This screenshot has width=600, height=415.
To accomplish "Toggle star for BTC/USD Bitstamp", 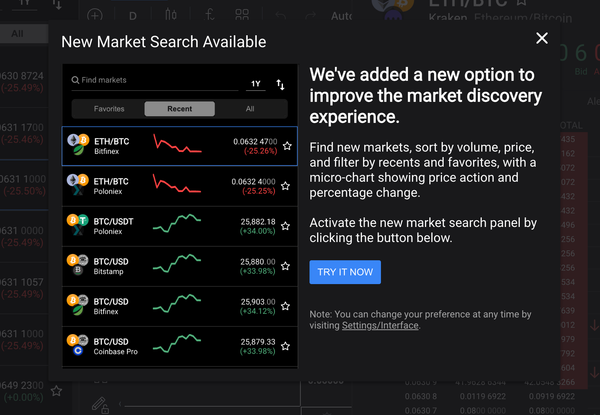I will tap(285, 266).
